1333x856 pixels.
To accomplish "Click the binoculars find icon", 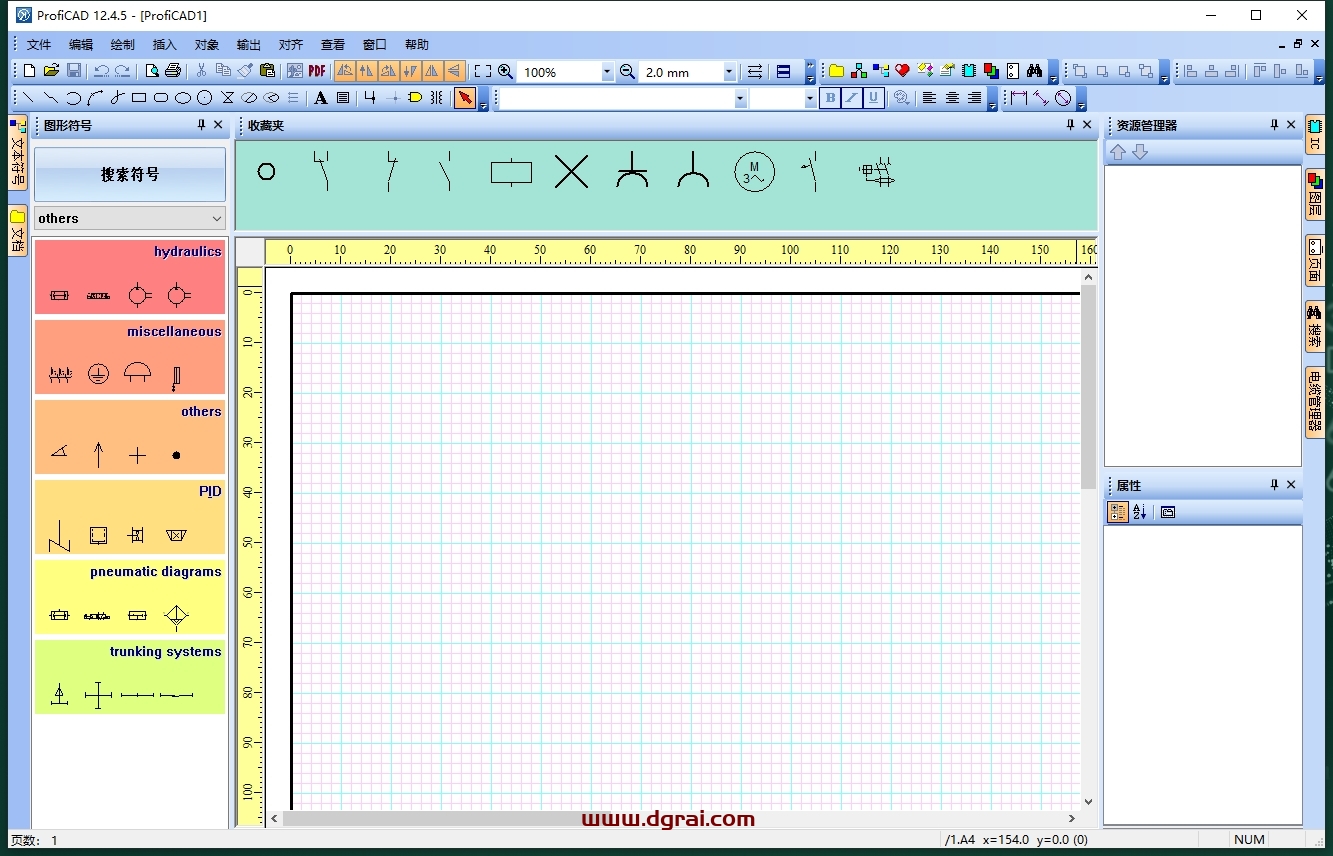I will coord(1034,71).
